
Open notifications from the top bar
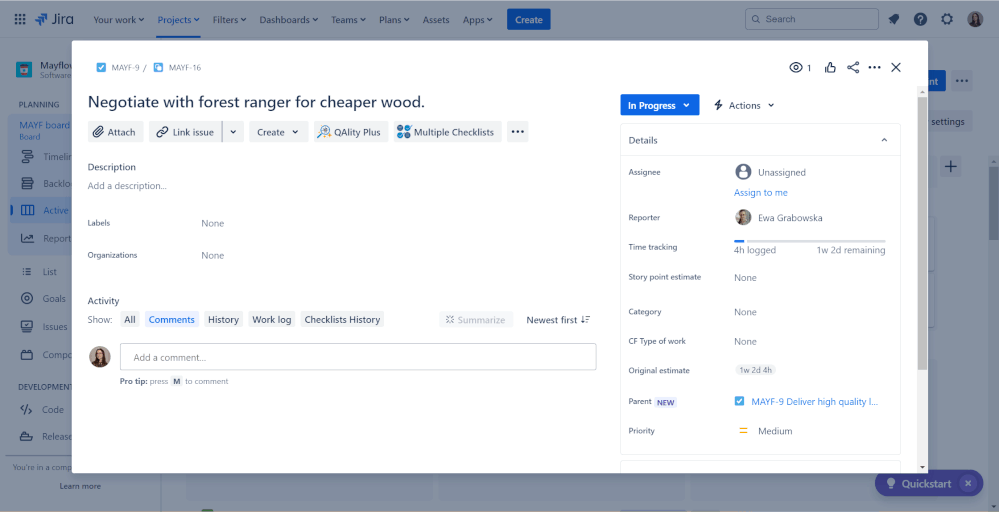point(893,20)
